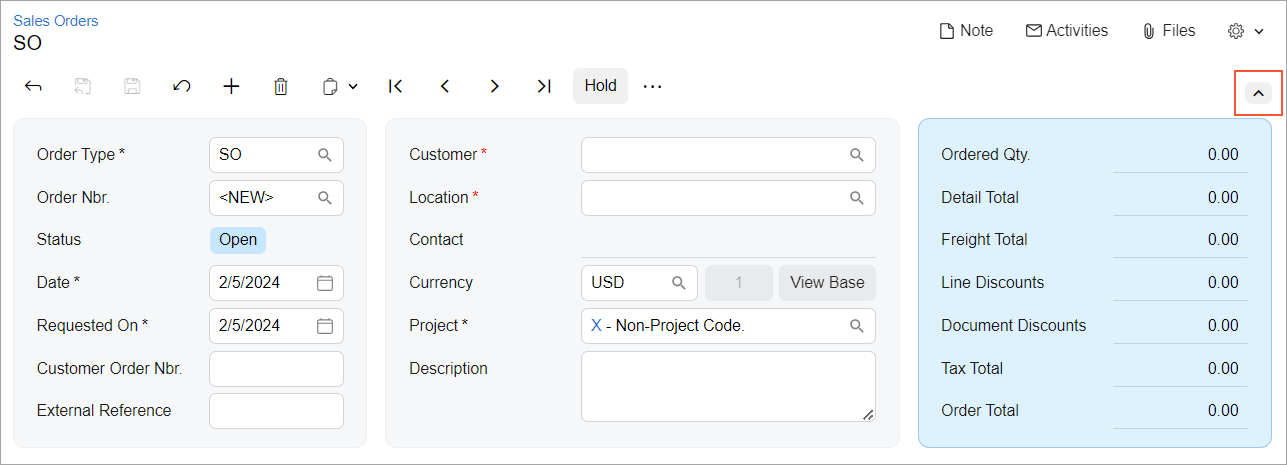Image resolution: width=1287 pixels, height=465 pixels.
Task: Click the back arrow toolbar icon
Action: [33, 86]
